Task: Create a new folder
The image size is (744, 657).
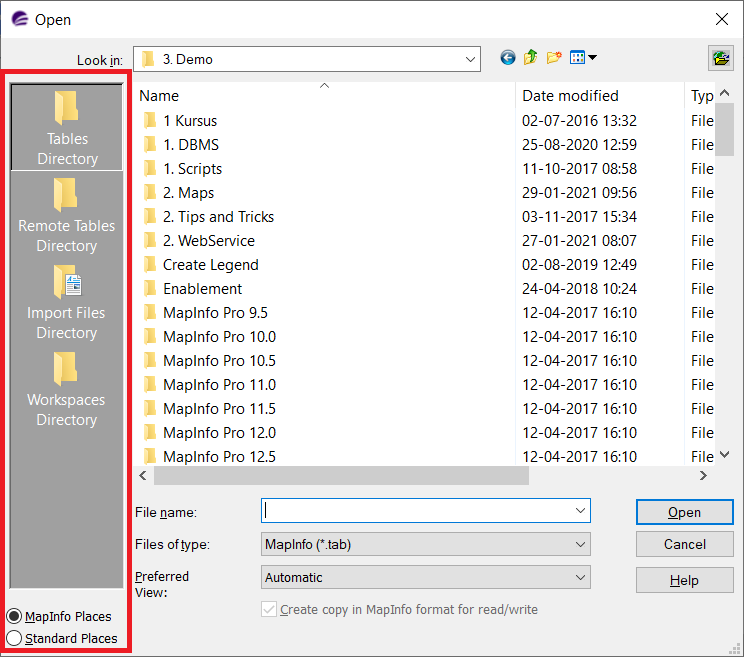Action: [x=554, y=58]
